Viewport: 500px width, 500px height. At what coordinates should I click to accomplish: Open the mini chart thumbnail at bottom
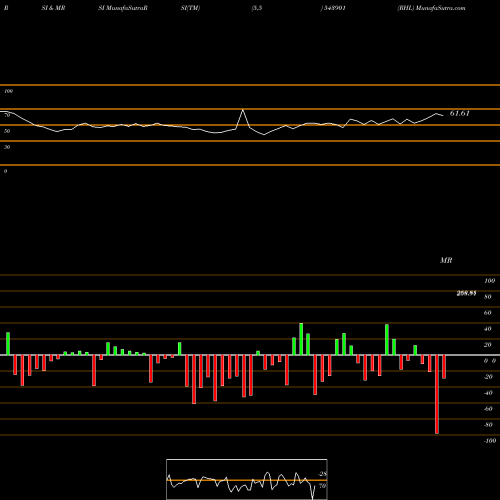pos(247,479)
